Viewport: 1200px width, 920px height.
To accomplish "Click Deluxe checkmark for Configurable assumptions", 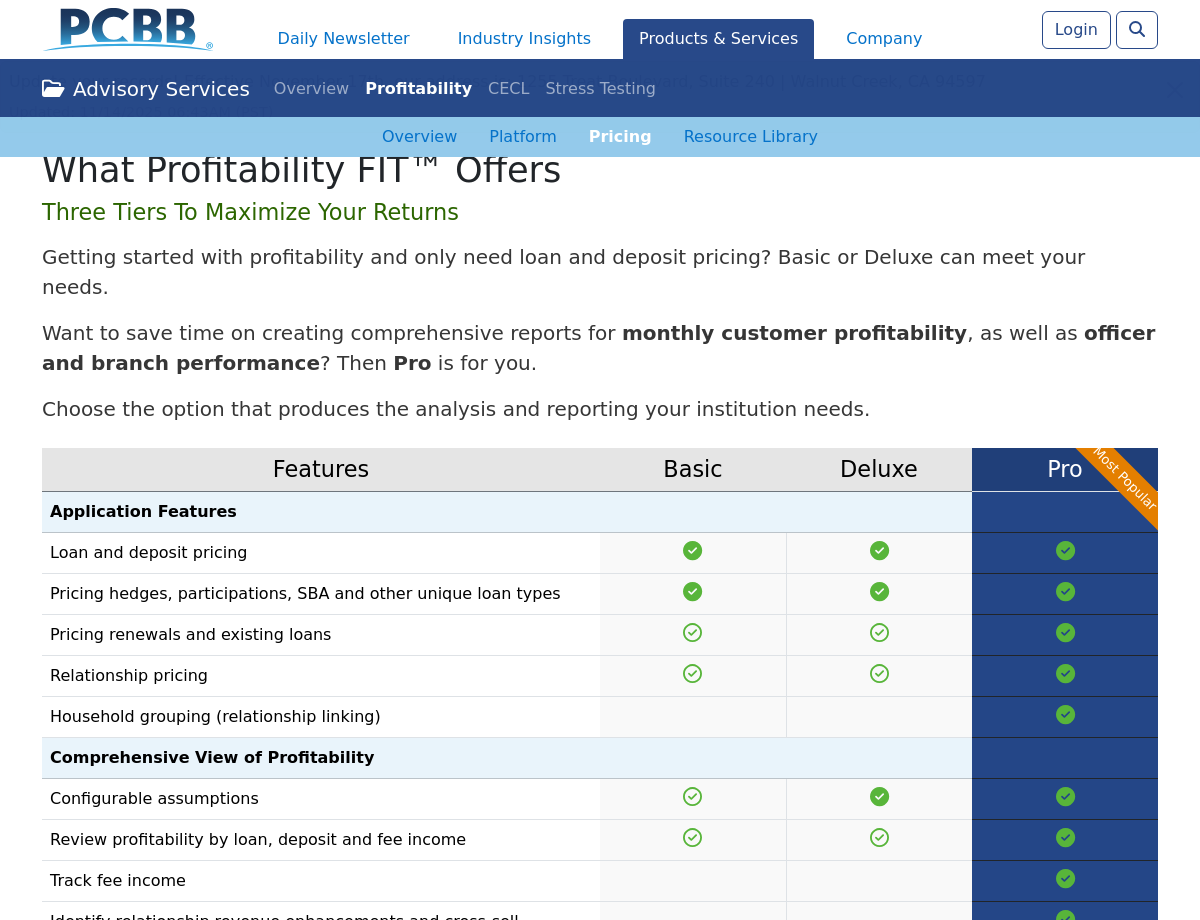I will pyautogui.click(x=879, y=797).
